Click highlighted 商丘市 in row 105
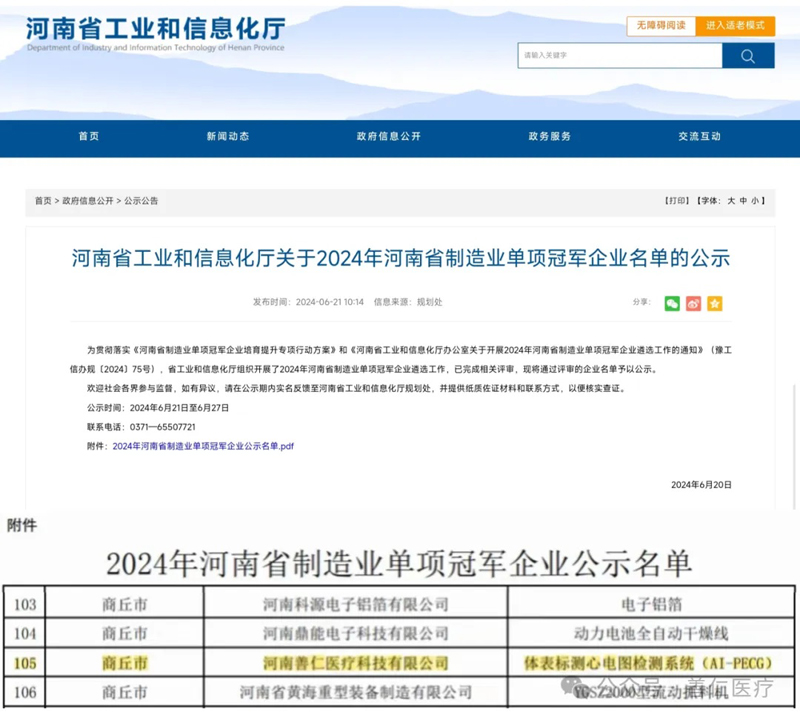 click(x=124, y=663)
